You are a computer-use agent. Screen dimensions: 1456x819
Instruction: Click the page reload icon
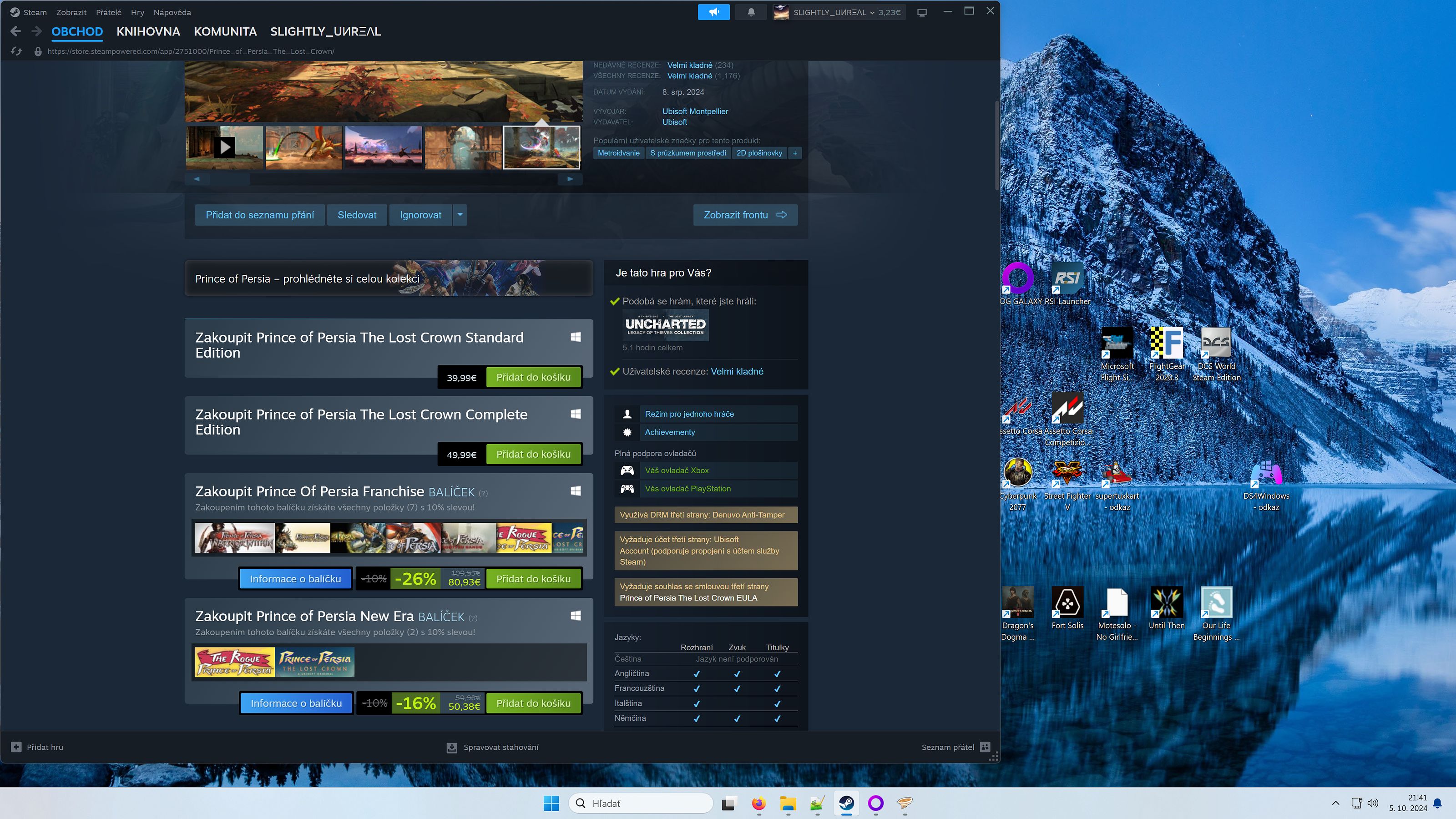tap(16, 51)
